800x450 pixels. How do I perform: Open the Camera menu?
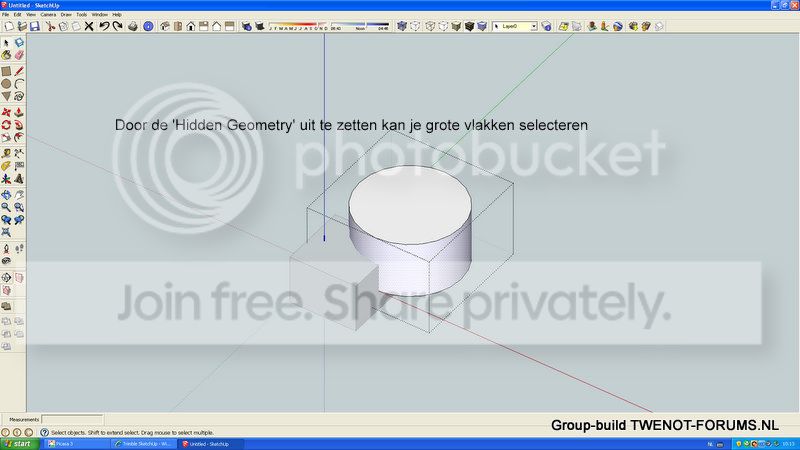coord(48,15)
